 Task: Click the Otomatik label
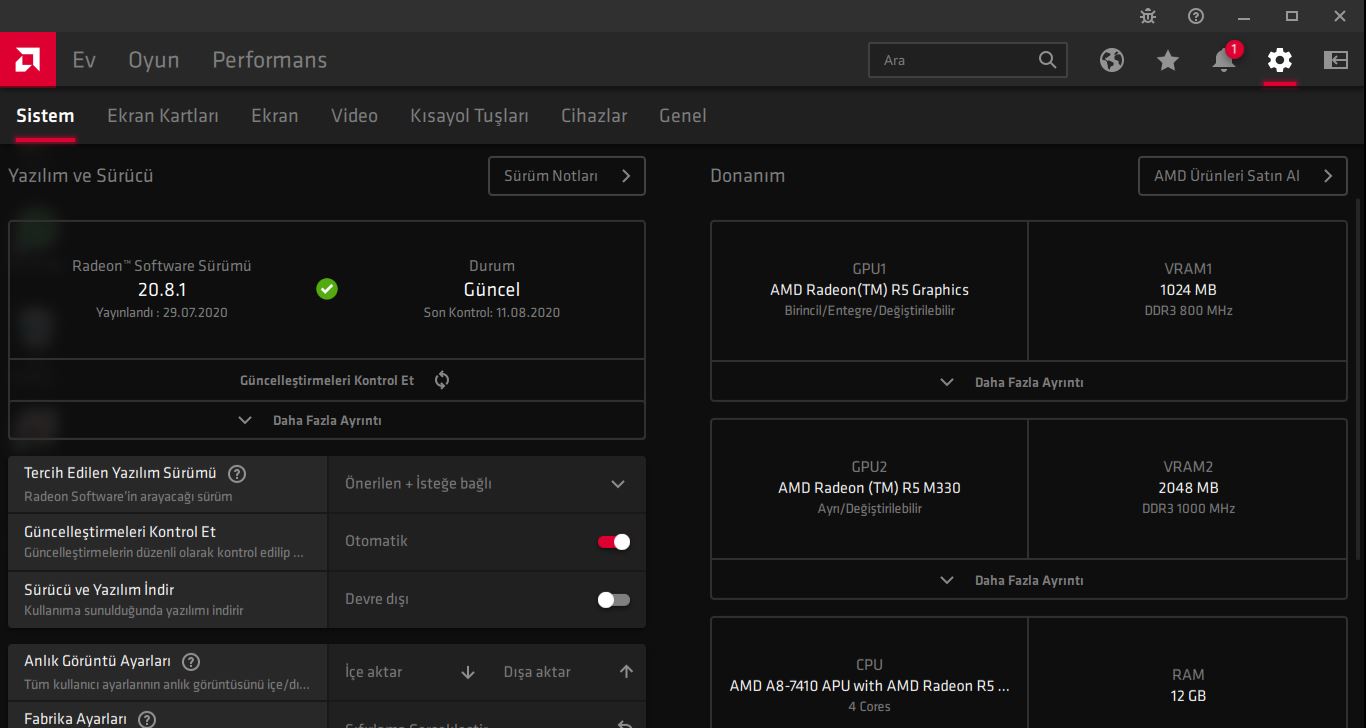tap(376, 541)
